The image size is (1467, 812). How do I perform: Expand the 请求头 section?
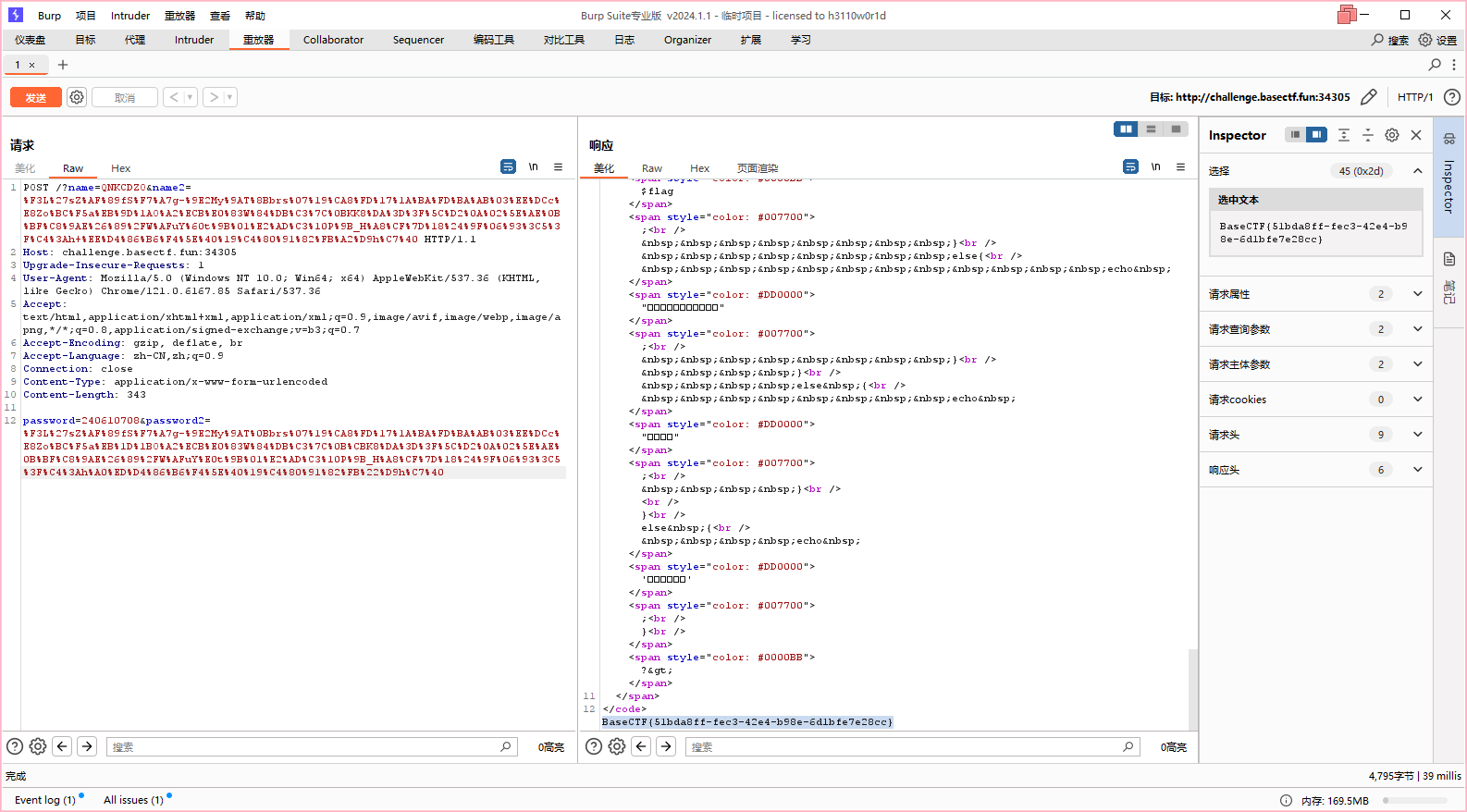tap(1417, 435)
